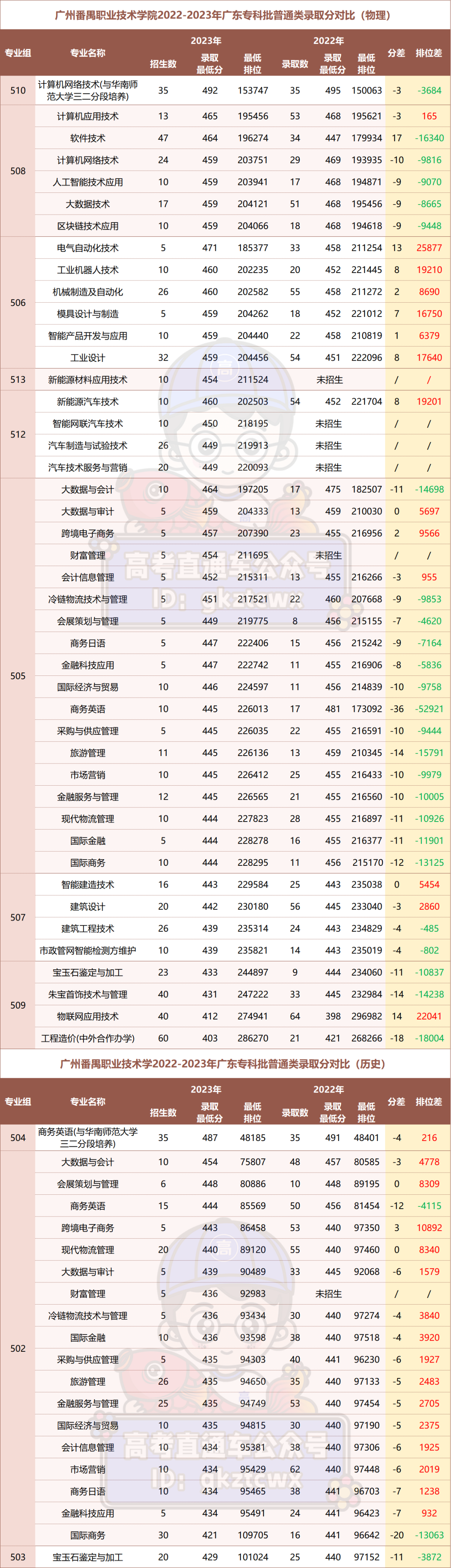Screen dimensions: 451x1568
Task: Click 2022 lowest rank value 80585
Action: [366, 1162]
